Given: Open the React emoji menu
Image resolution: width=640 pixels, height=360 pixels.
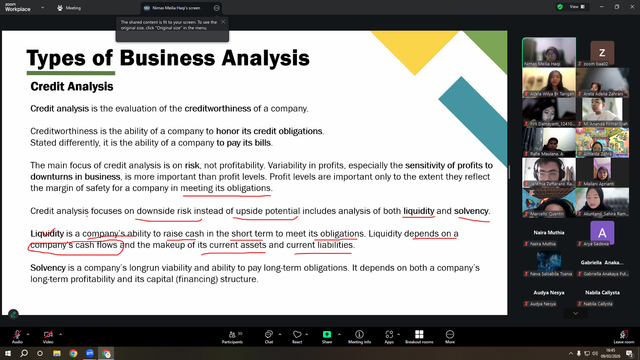Looking at the screenshot, I should 297,337.
